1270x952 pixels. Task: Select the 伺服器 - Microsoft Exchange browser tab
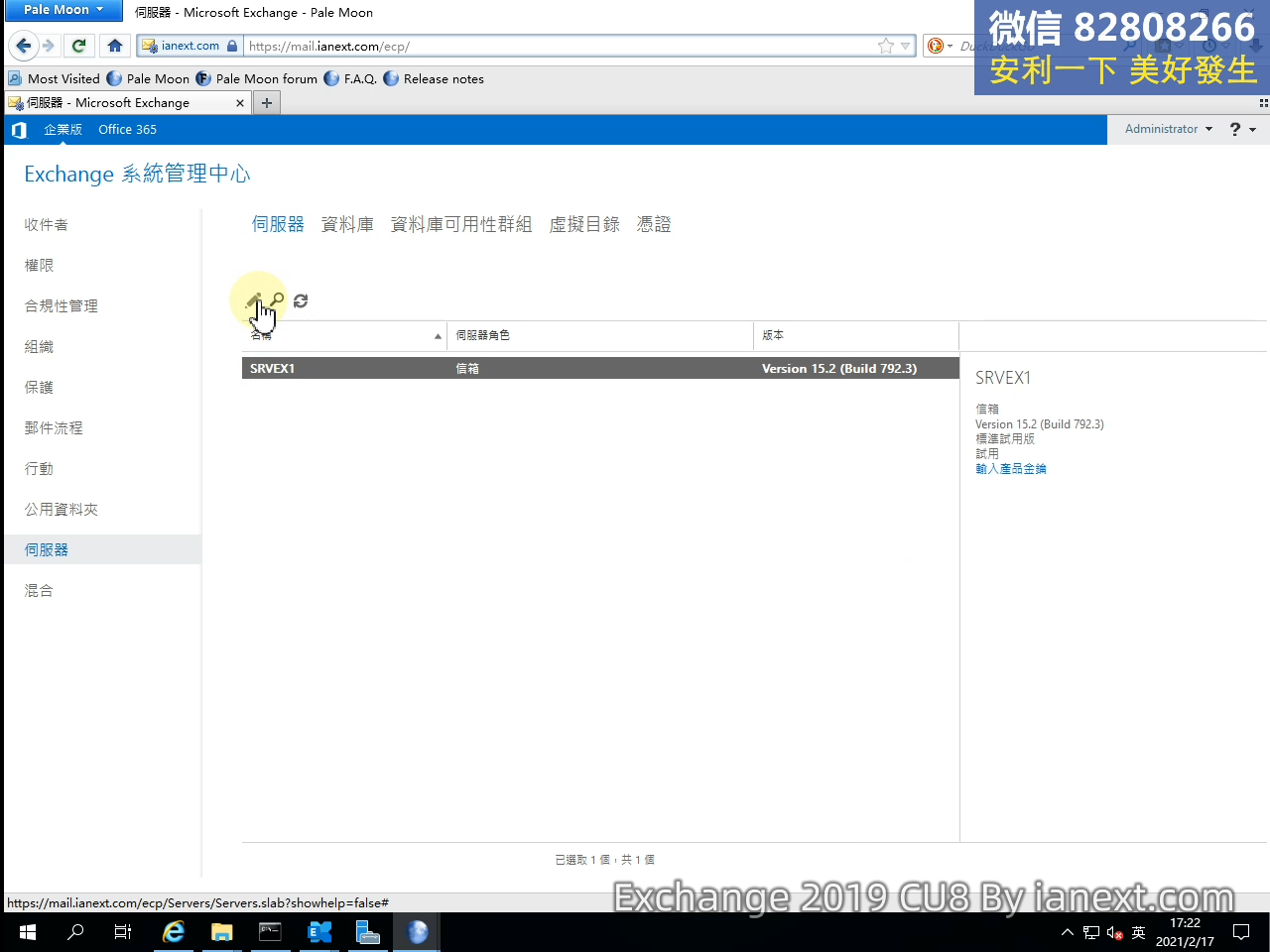(x=127, y=103)
